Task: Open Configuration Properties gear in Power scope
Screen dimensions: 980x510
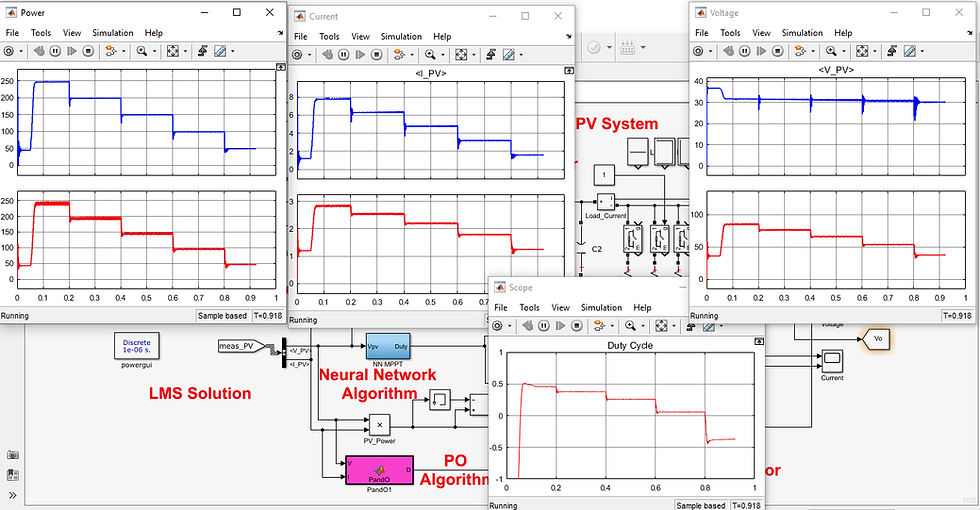Action: (x=9, y=51)
